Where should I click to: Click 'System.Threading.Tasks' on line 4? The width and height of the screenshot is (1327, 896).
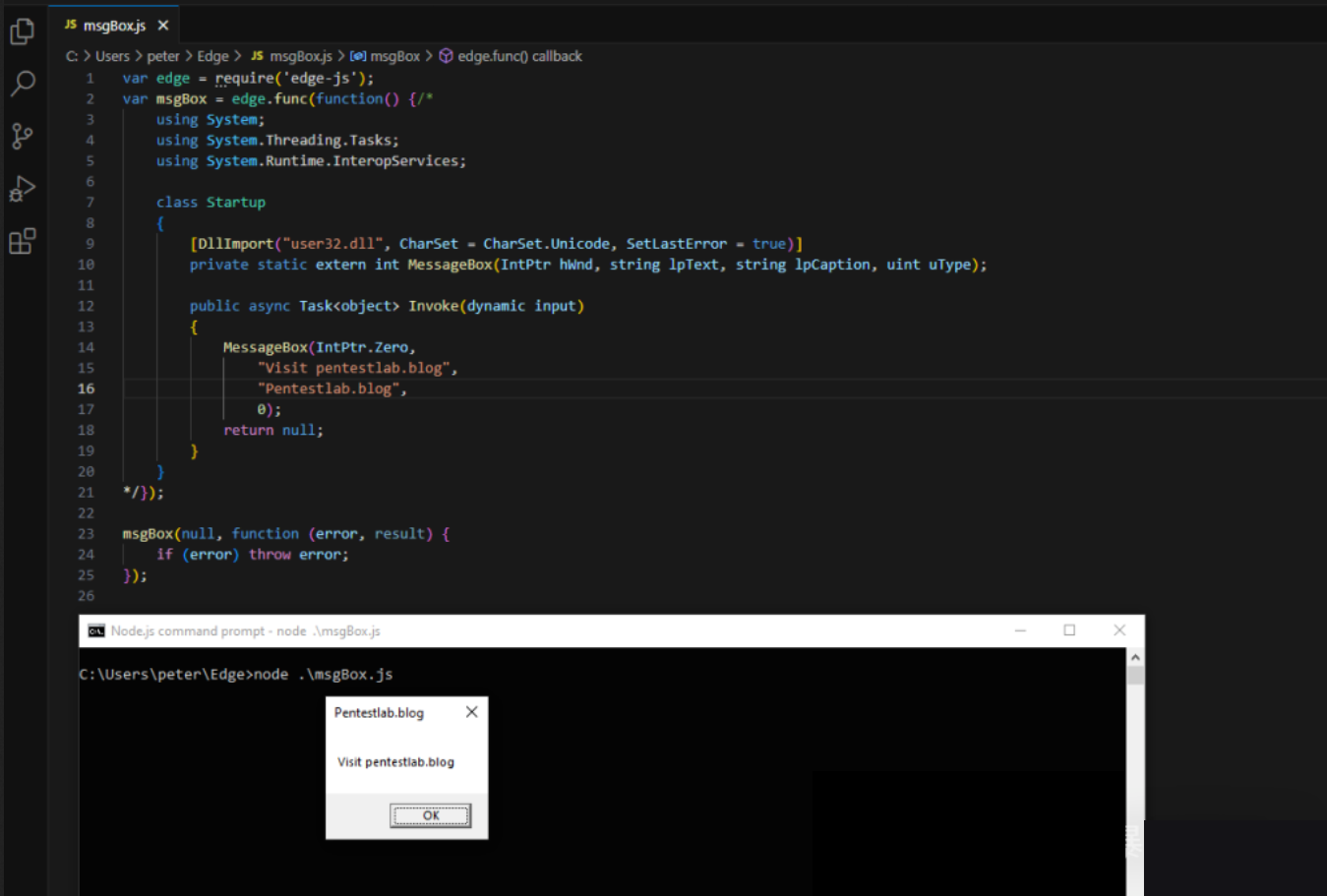(x=299, y=141)
